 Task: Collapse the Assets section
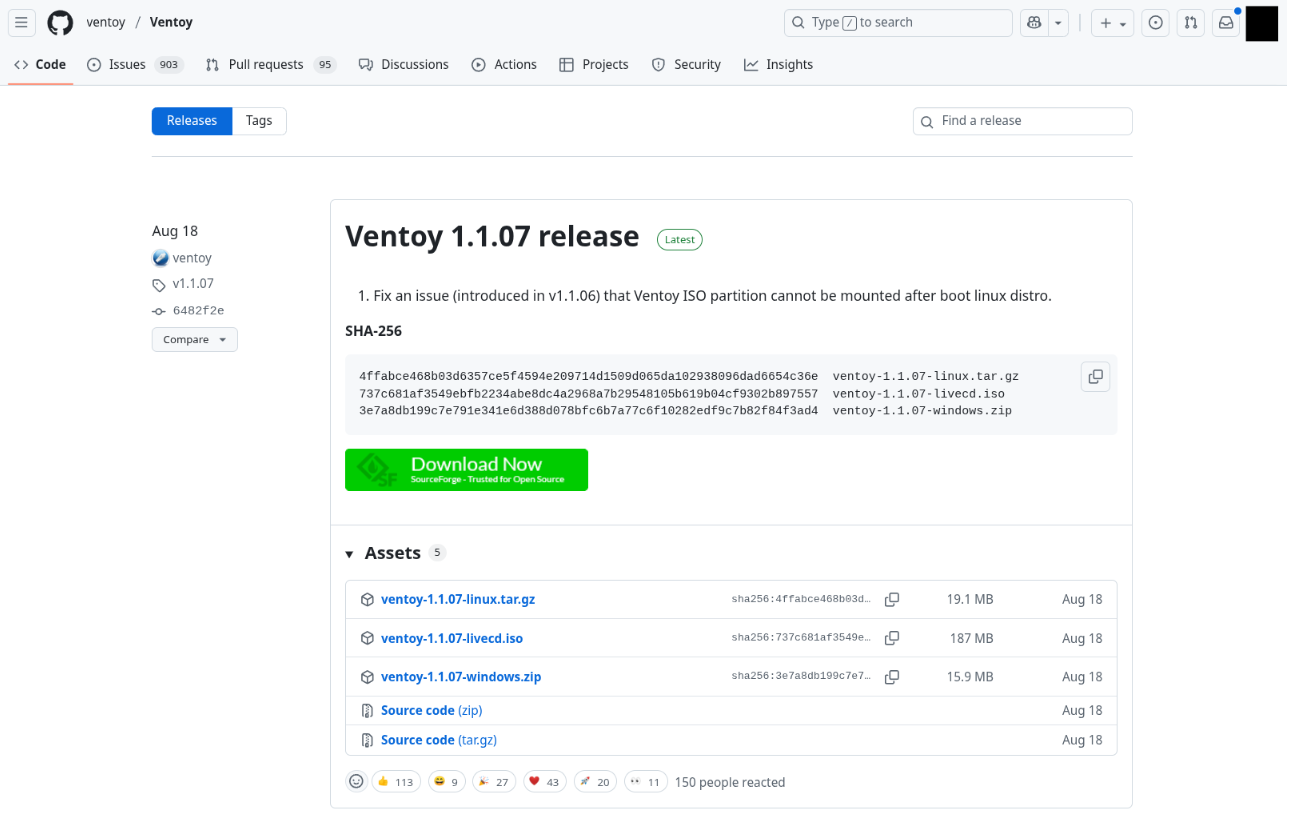pos(350,554)
